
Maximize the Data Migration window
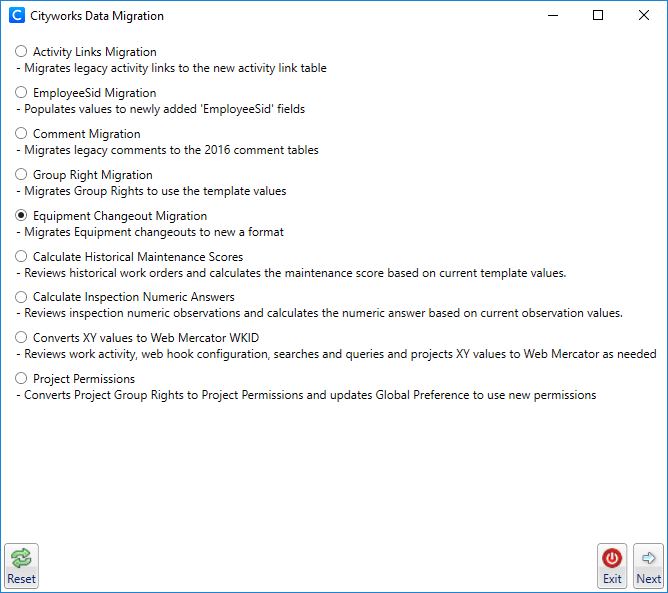click(x=598, y=16)
